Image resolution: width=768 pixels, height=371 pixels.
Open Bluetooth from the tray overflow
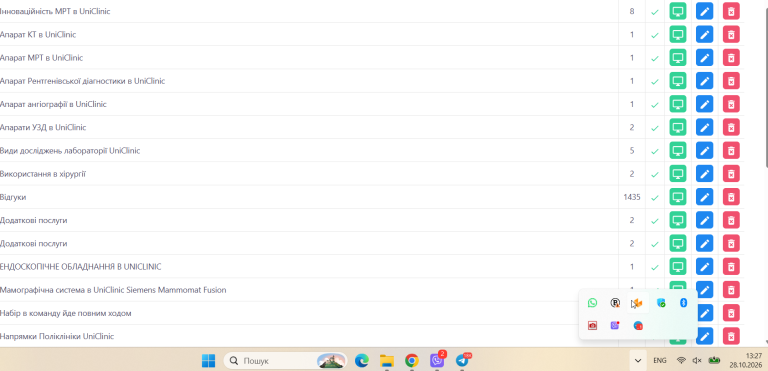coord(683,303)
